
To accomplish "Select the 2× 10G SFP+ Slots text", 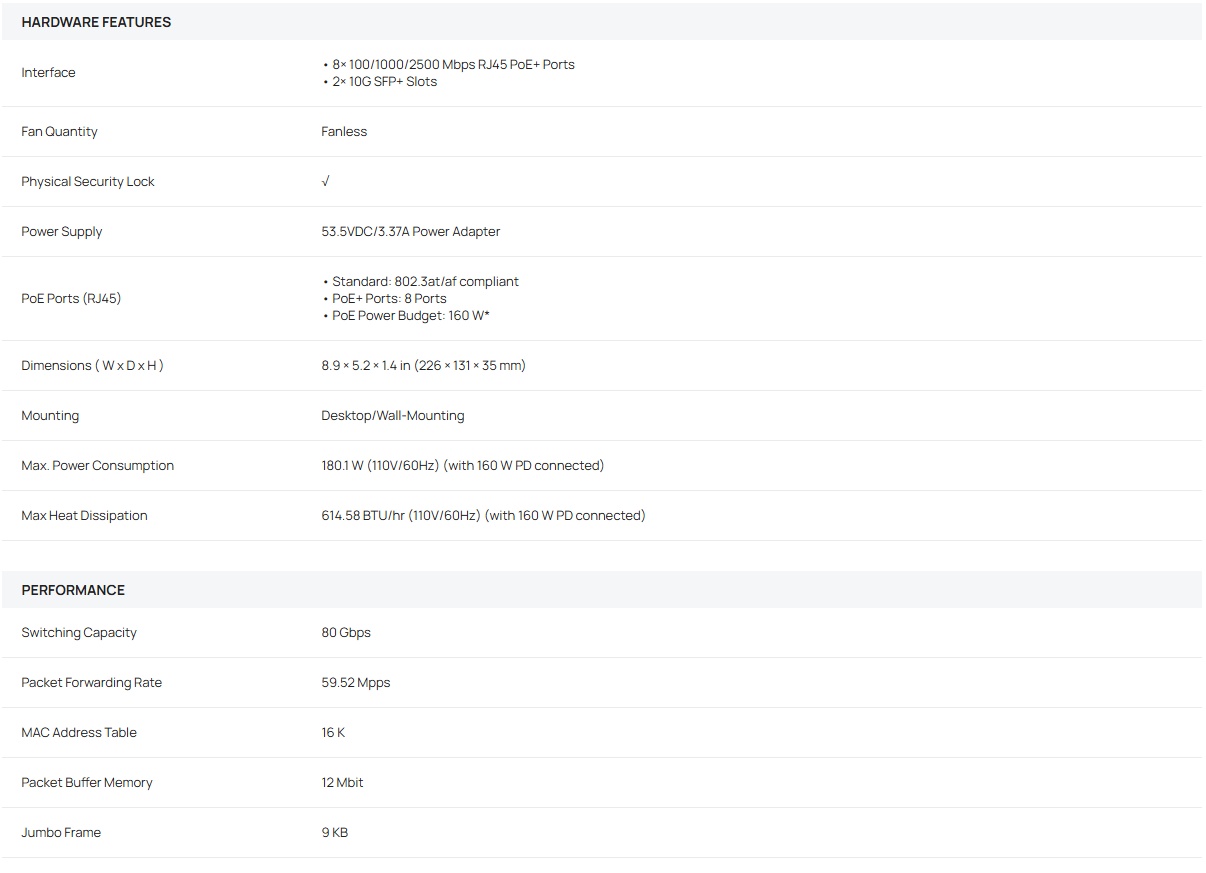I will tap(384, 81).
